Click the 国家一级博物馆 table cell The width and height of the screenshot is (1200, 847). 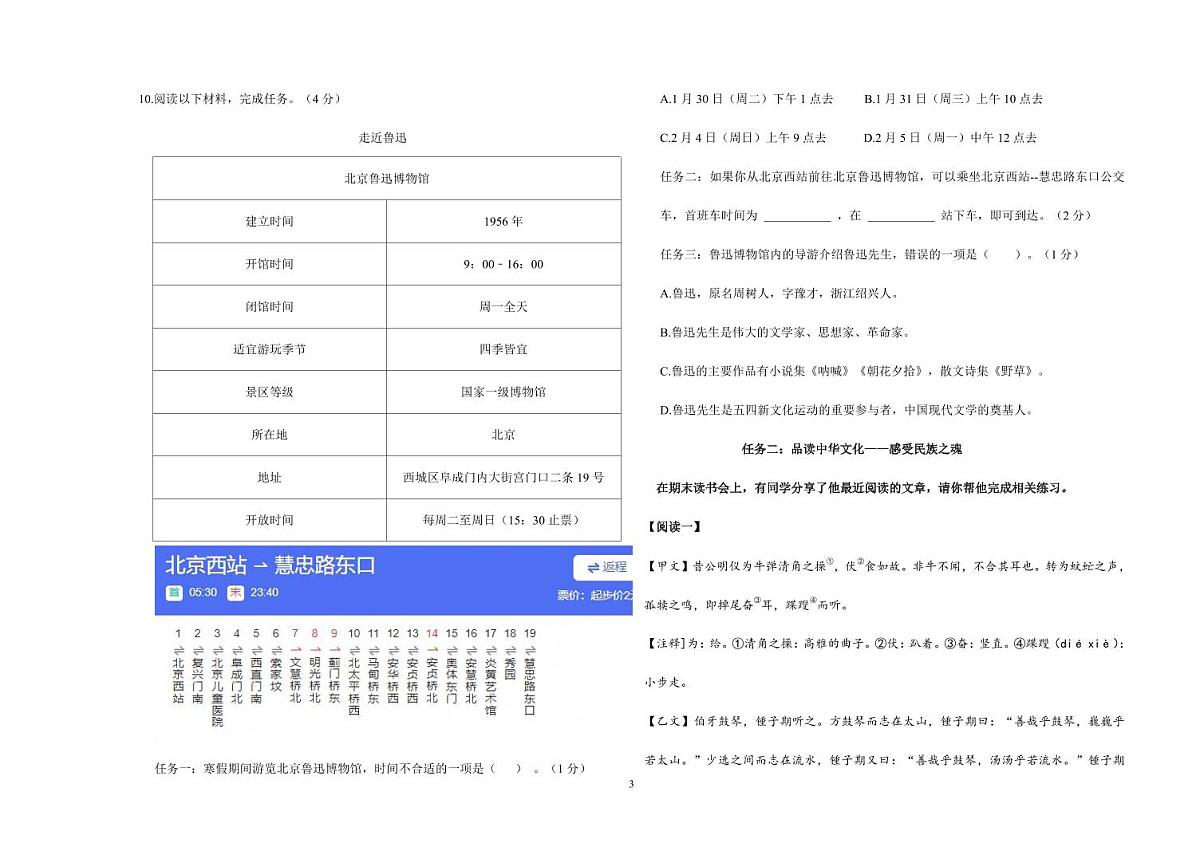click(503, 392)
